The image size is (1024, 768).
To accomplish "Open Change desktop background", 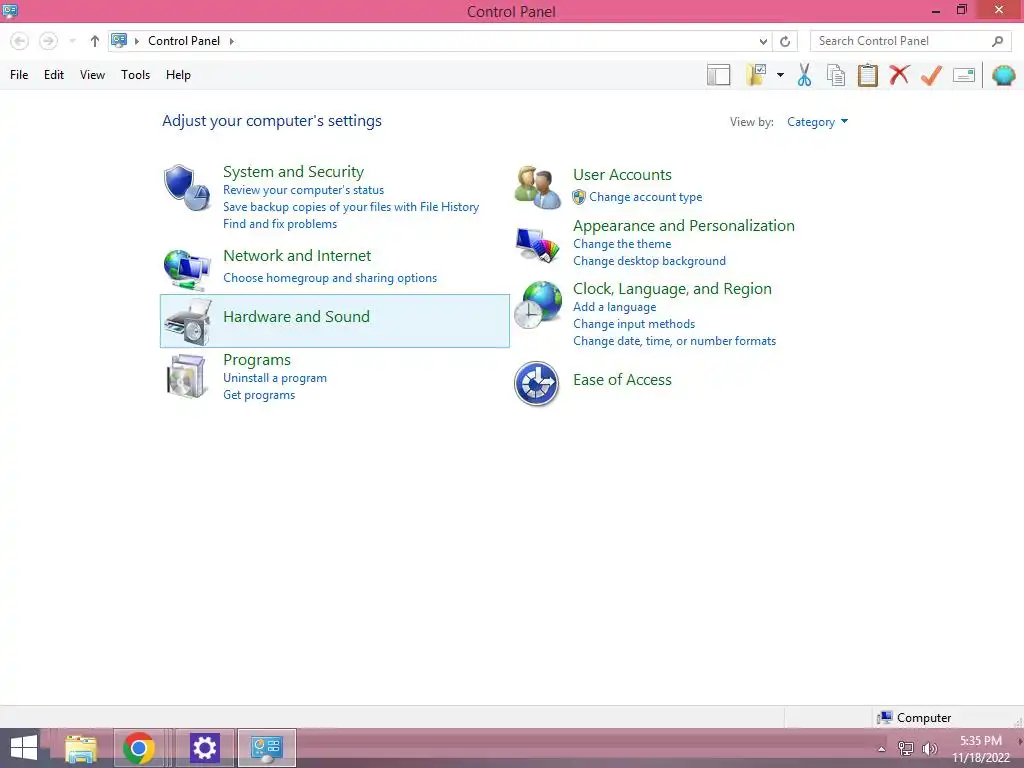I will click(x=649, y=261).
